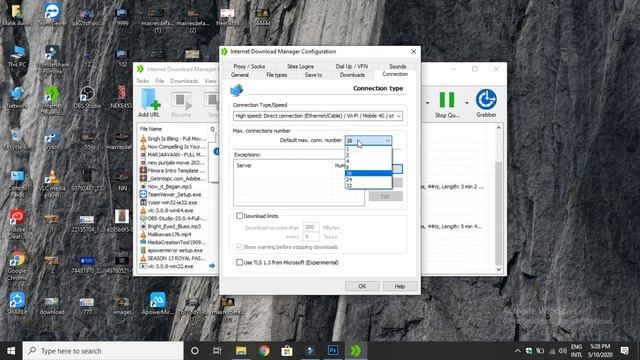This screenshot has height=360, width=640.
Task: Collapse the Default max. conn. number combo box
Action: pos(387,140)
